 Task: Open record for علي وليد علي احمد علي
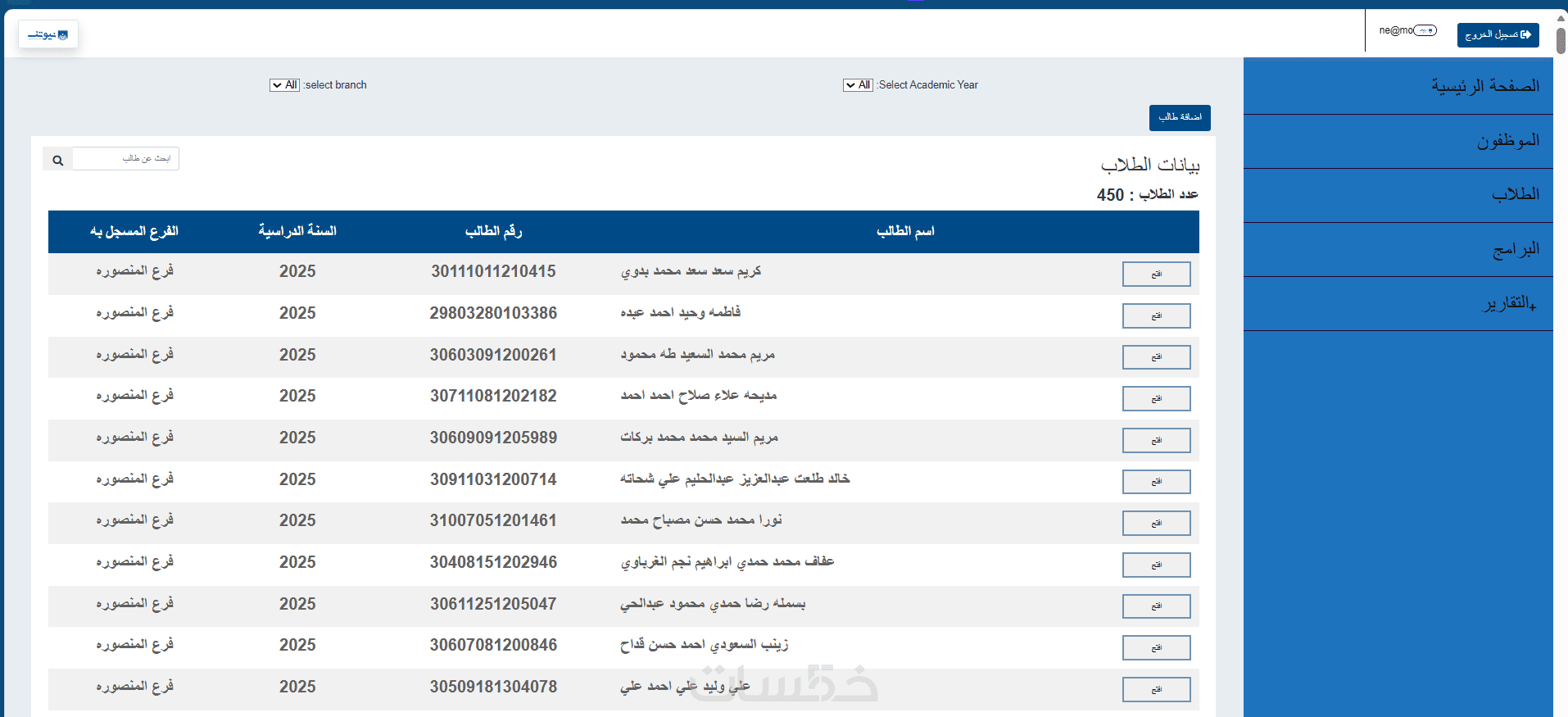click(1157, 689)
